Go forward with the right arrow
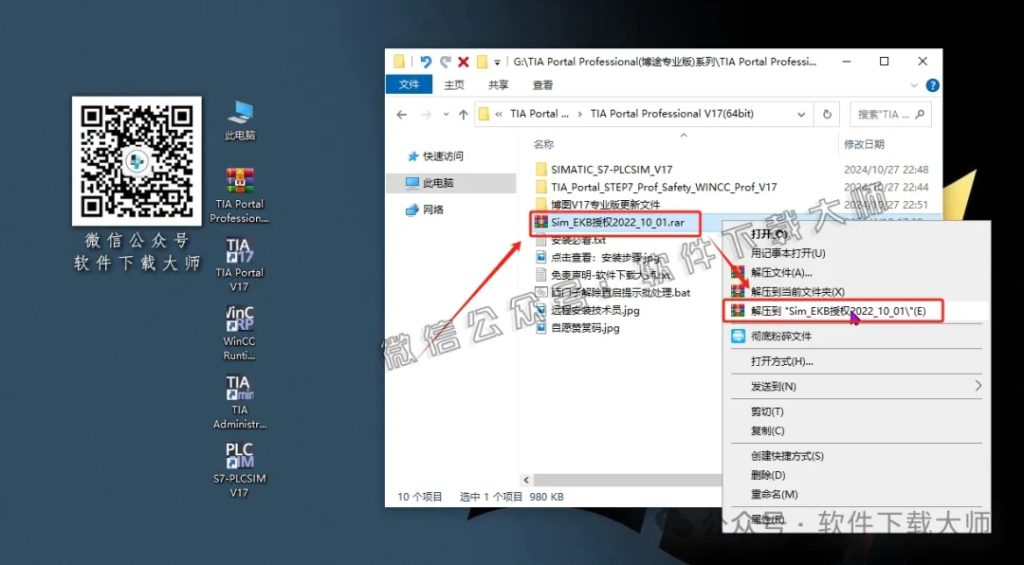This screenshot has height=565, width=1024. pyautogui.click(x=426, y=114)
